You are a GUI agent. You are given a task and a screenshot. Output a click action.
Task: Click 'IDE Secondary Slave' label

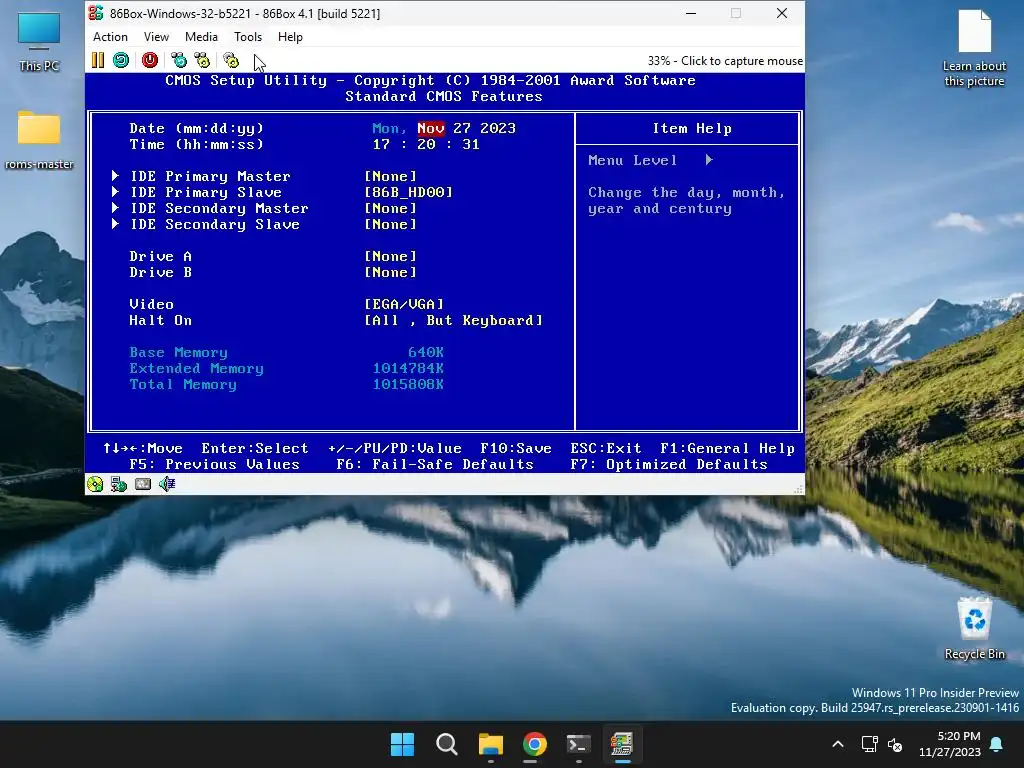215,224
